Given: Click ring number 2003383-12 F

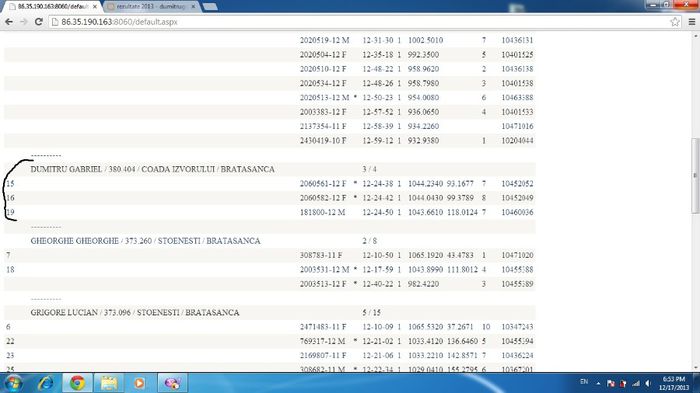Looking at the screenshot, I should click(x=323, y=112).
